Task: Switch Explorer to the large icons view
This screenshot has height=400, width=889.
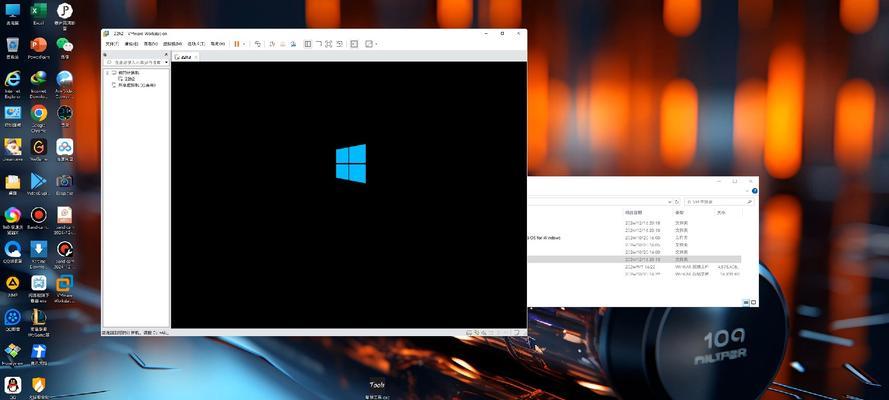Action: click(753, 303)
